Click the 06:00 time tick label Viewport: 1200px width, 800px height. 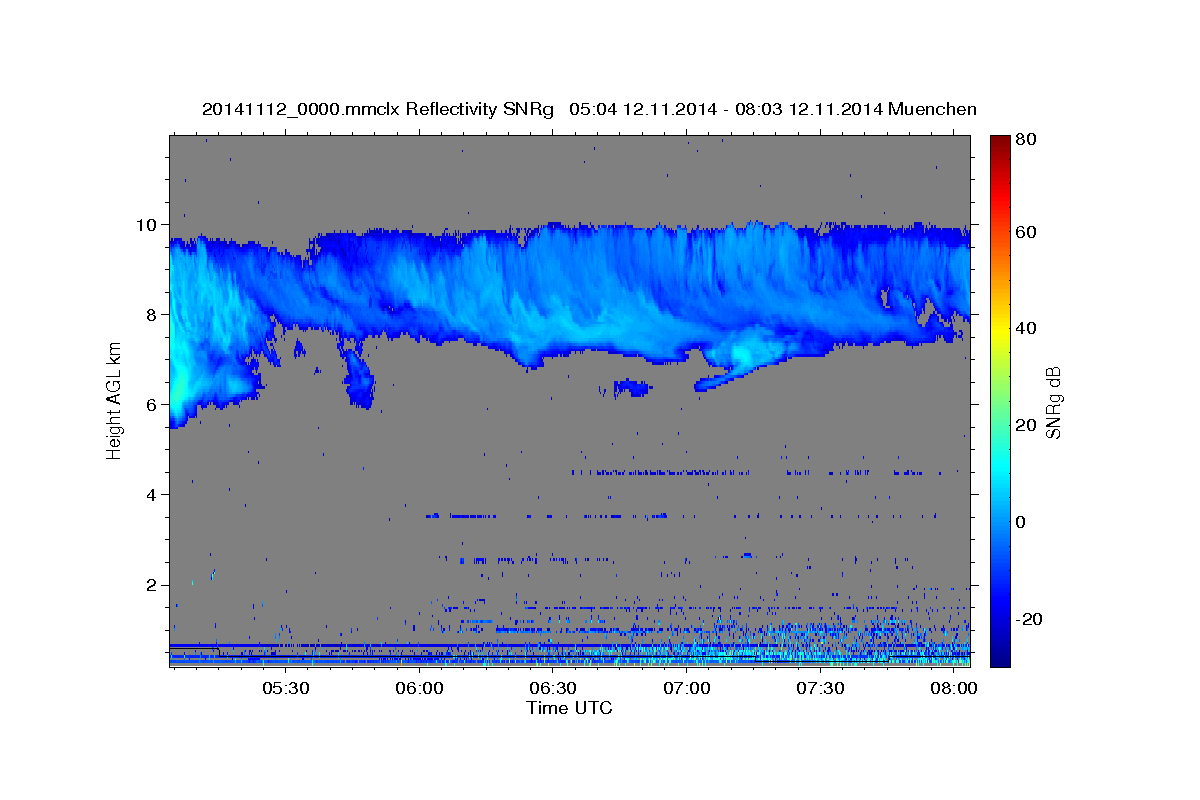419,689
